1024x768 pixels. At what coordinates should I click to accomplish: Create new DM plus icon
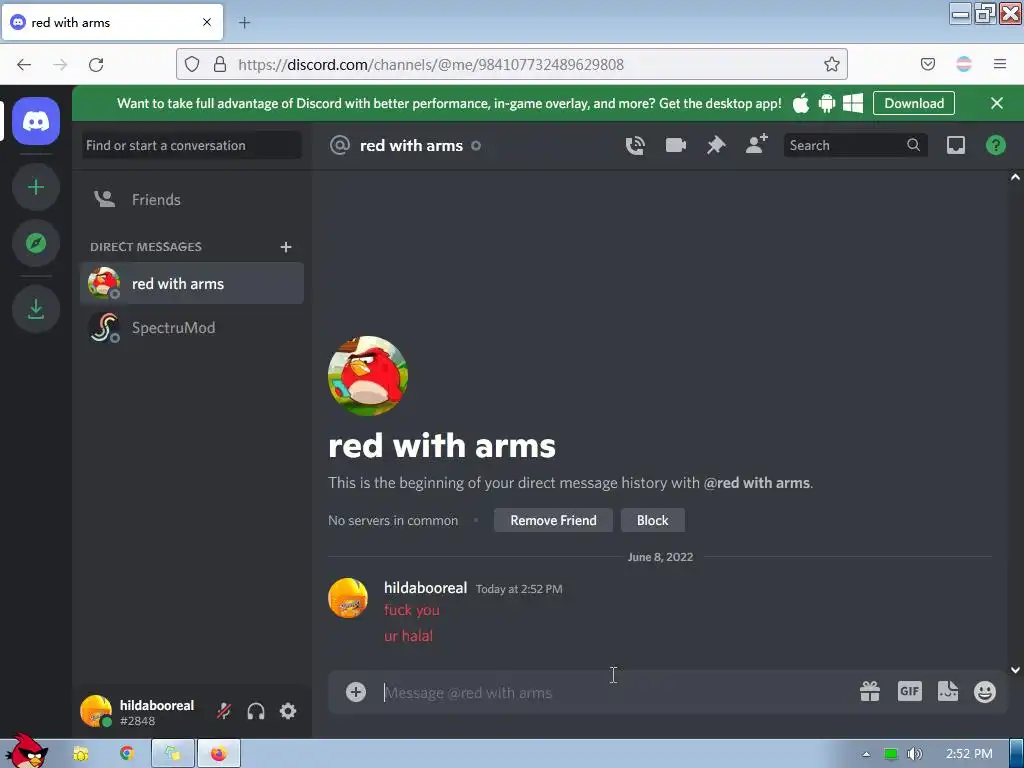[x=285, y=247]
